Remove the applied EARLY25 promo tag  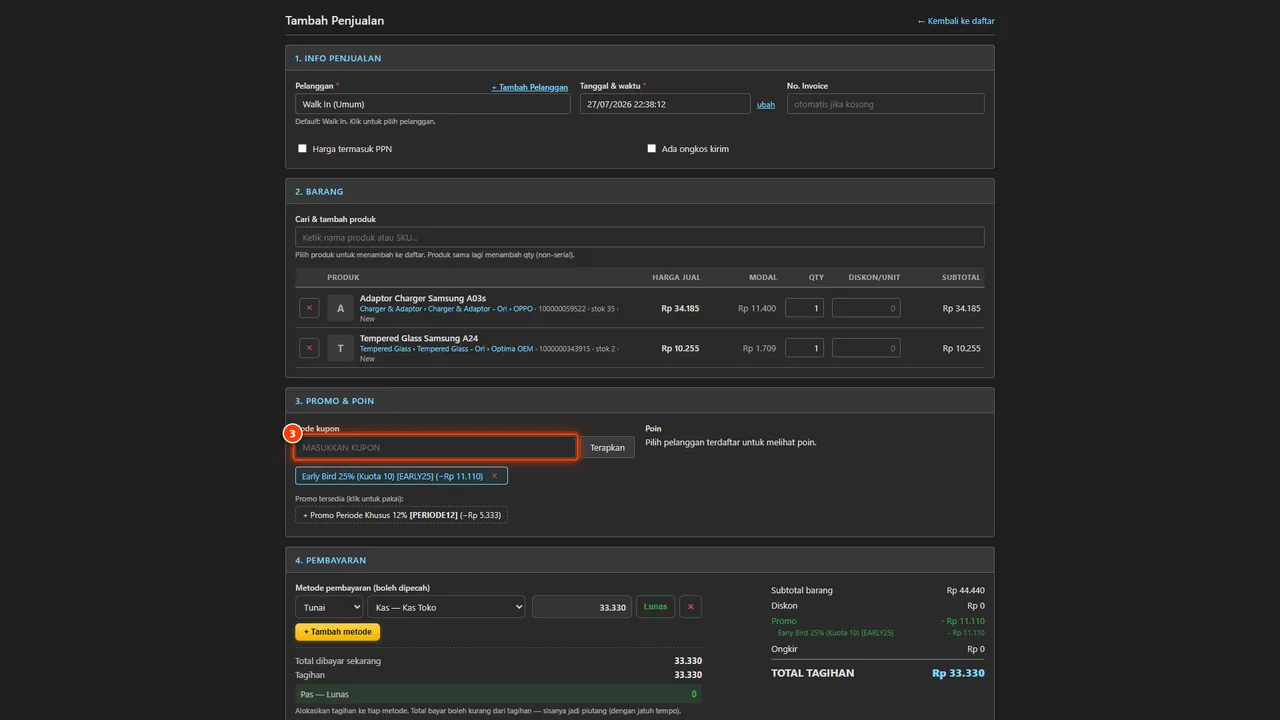(x=494, y=476)
